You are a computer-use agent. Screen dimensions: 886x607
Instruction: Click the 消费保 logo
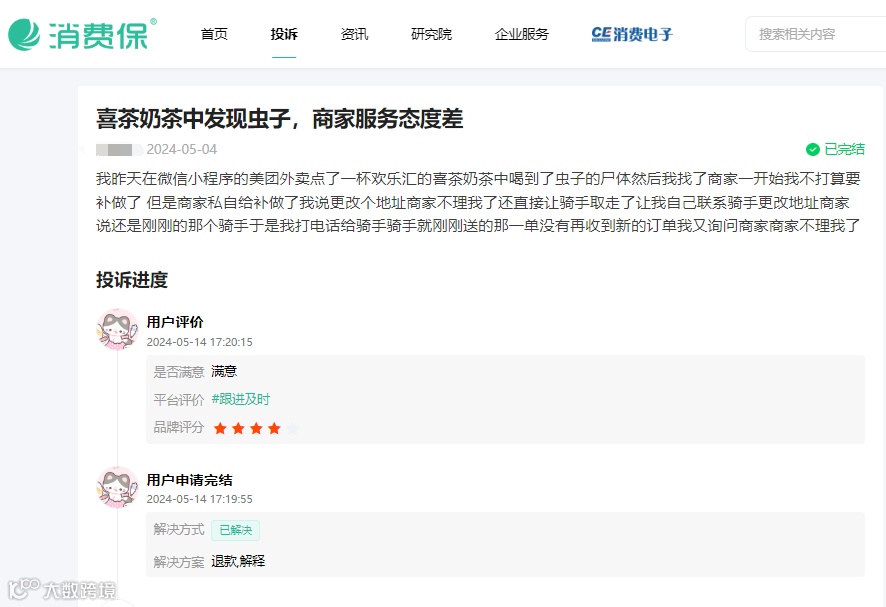(x=82, y=34)
